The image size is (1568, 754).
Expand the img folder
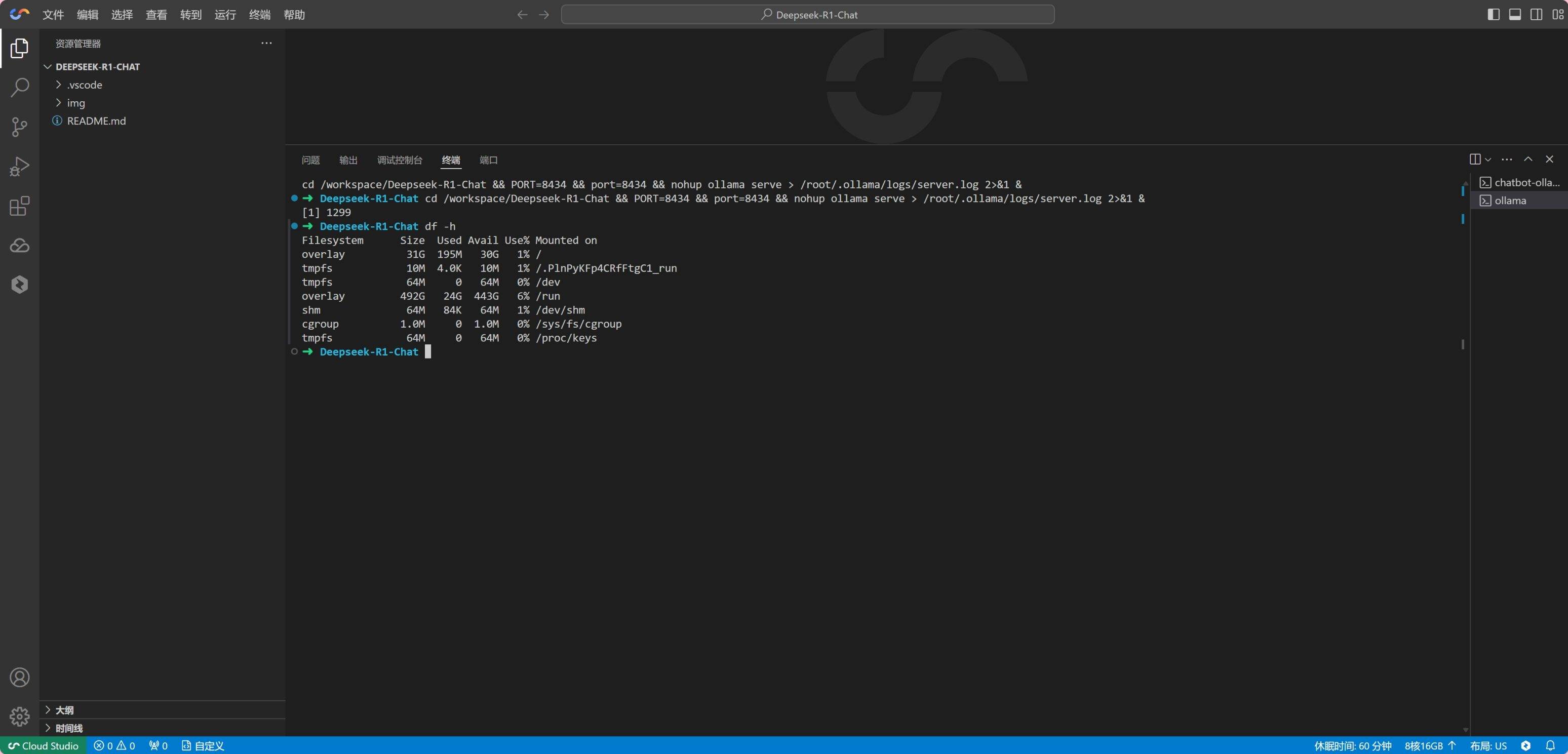[75, 103]
